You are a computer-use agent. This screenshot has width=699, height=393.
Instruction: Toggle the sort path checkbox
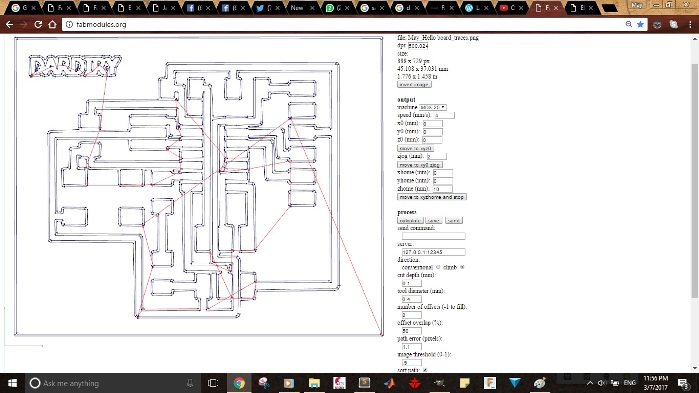point(425,370)
